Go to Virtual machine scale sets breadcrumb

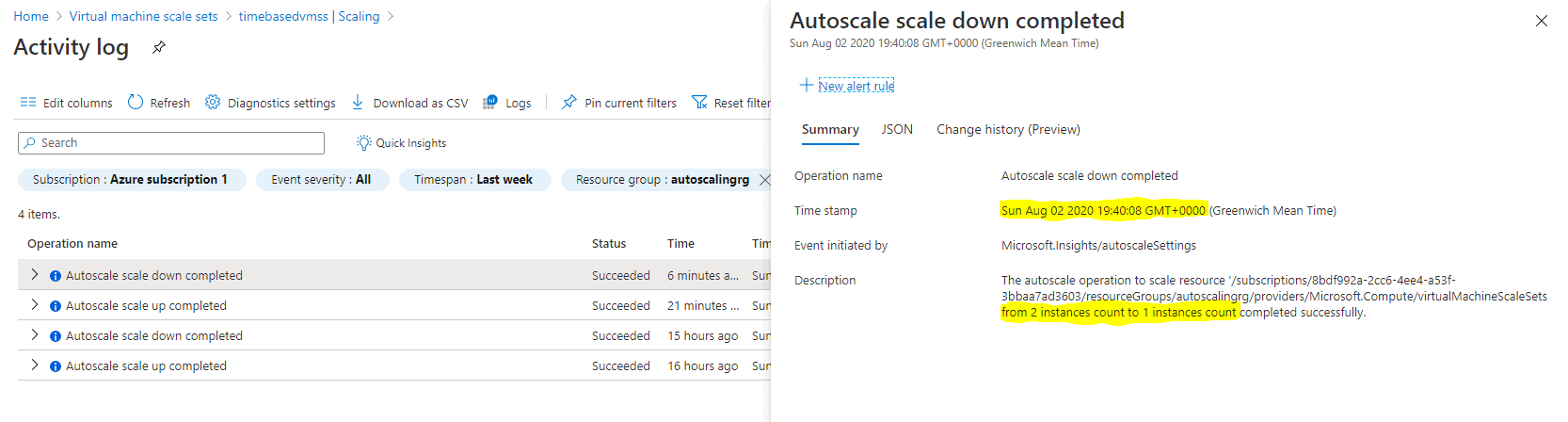tap(143, 16)
